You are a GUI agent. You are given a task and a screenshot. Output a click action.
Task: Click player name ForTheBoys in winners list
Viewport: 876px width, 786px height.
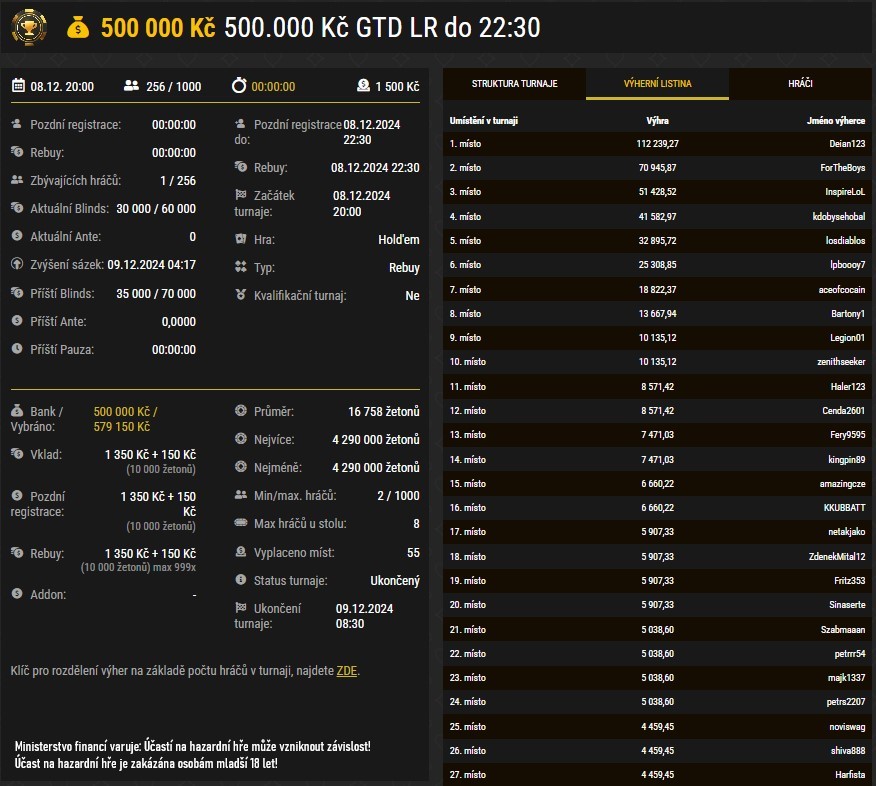tap(841, 168)
